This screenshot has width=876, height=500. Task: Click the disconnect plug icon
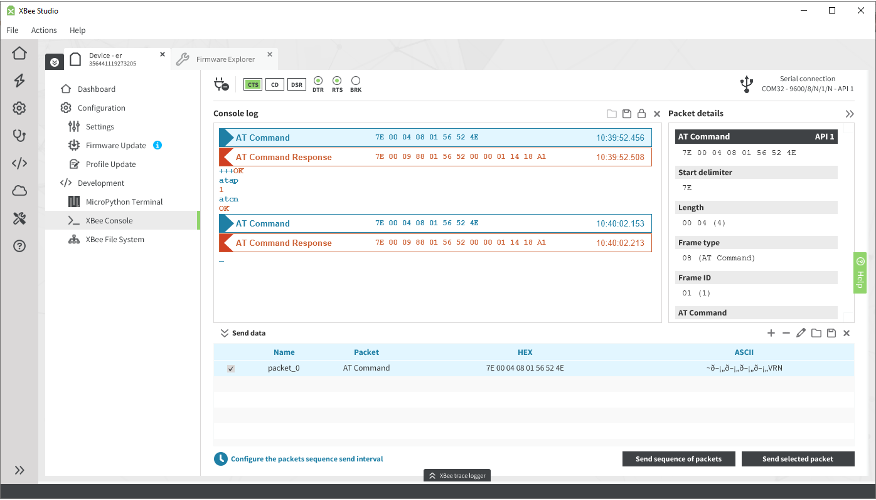coord(221,84)
